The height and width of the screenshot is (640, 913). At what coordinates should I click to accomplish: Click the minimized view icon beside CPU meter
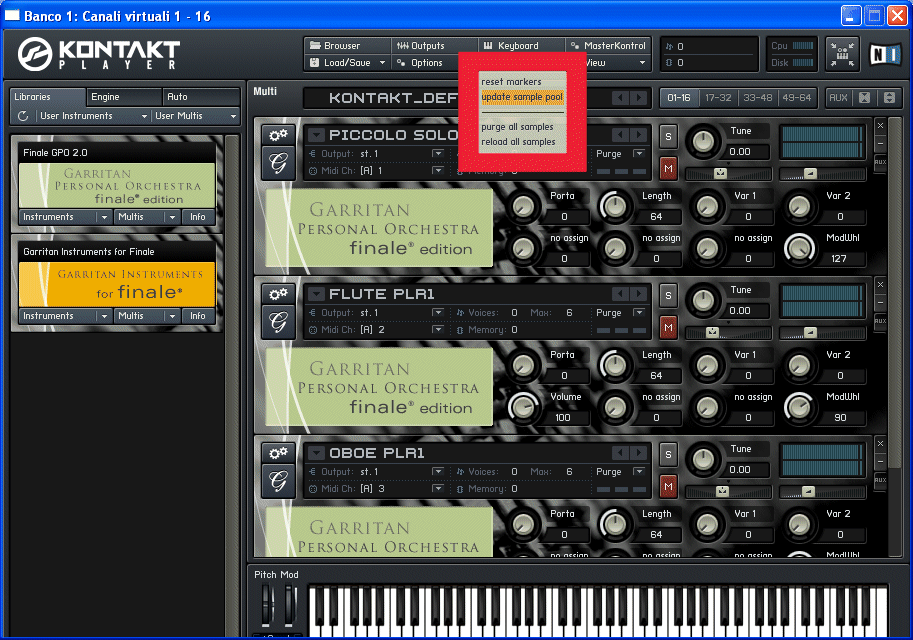click(x=842, y=54)
